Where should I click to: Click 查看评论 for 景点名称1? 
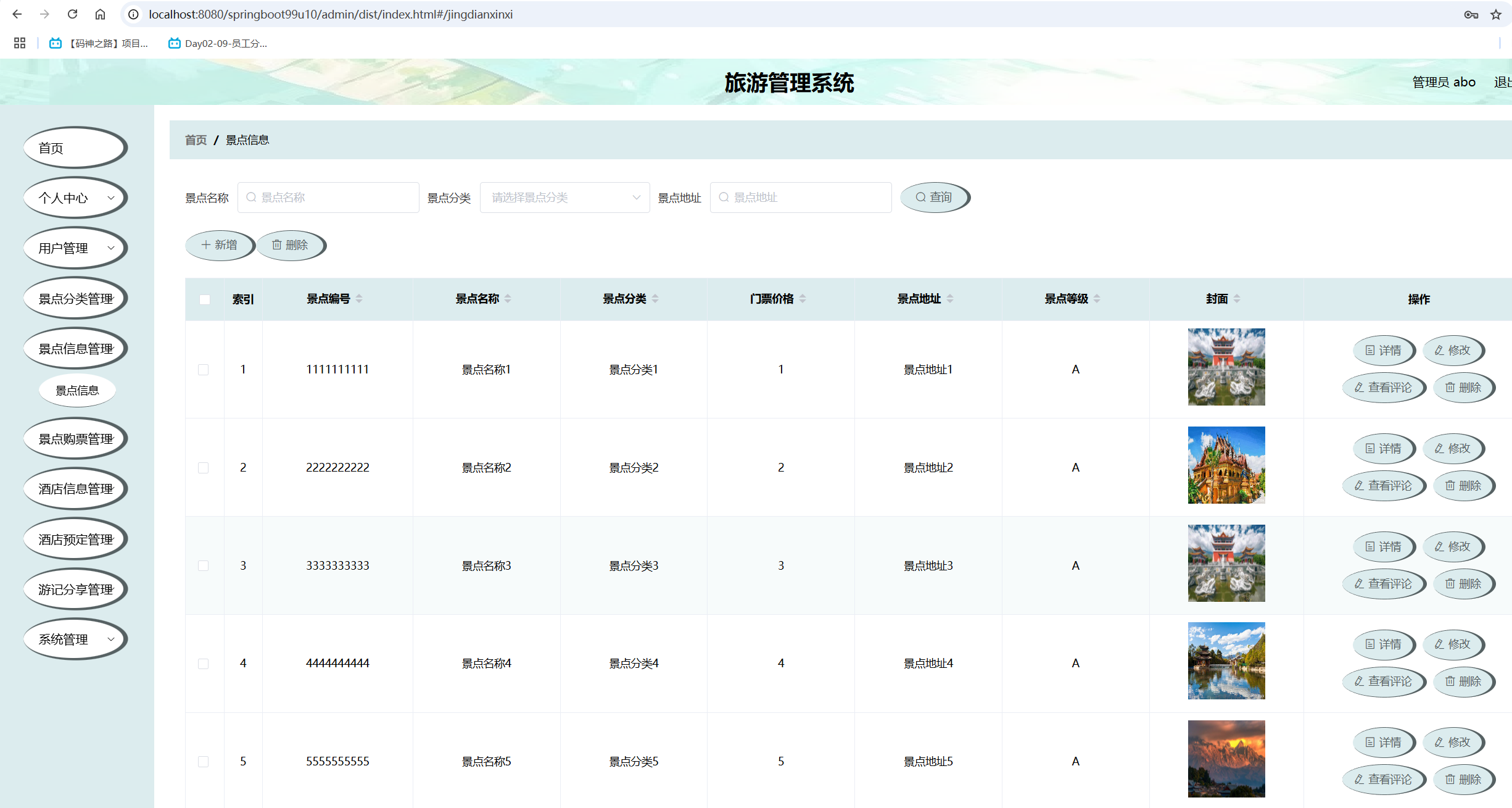click(x=1384, y=388)
